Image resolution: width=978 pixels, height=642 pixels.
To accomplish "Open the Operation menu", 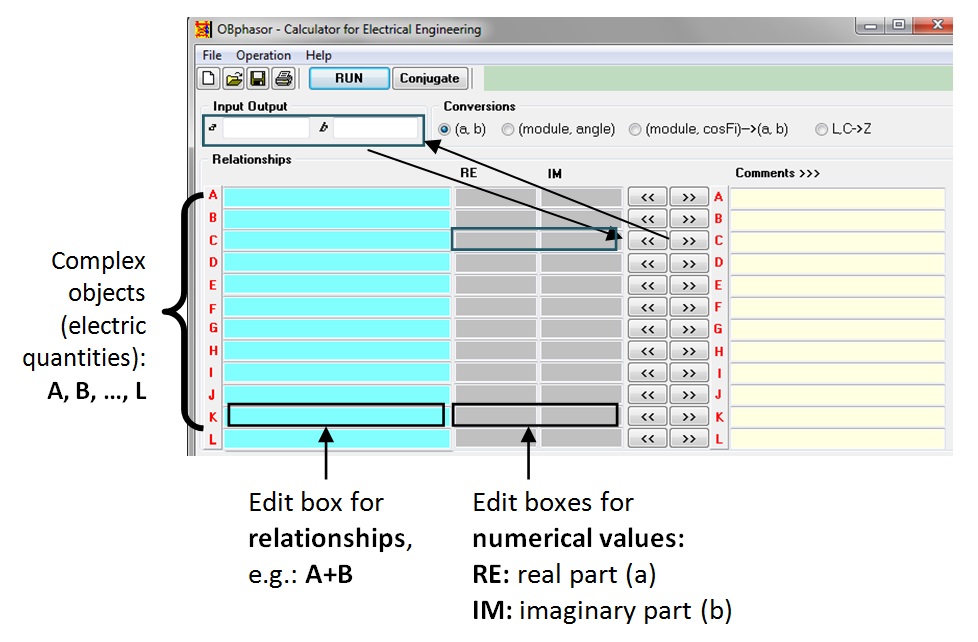I will coord(263,56).
